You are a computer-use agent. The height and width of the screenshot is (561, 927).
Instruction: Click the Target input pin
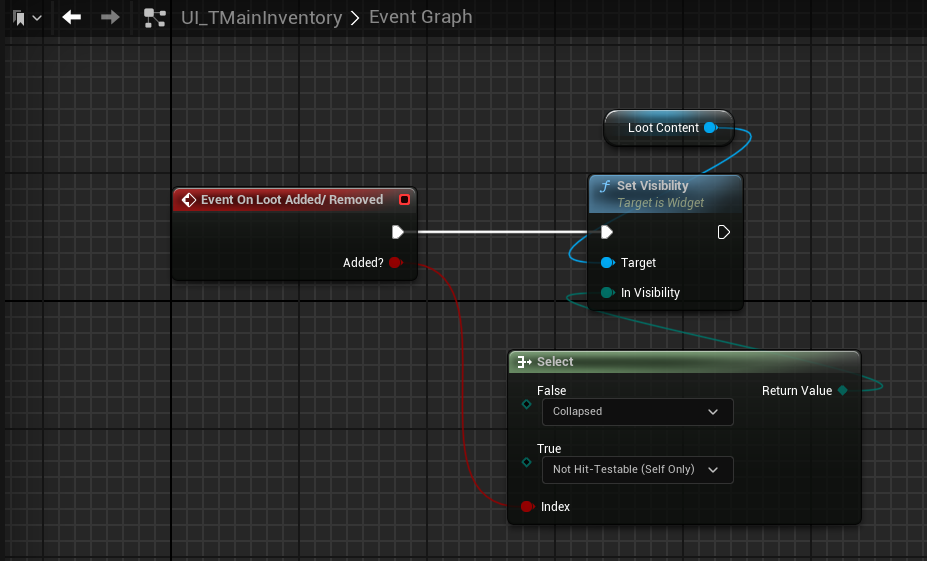point(608,262)
